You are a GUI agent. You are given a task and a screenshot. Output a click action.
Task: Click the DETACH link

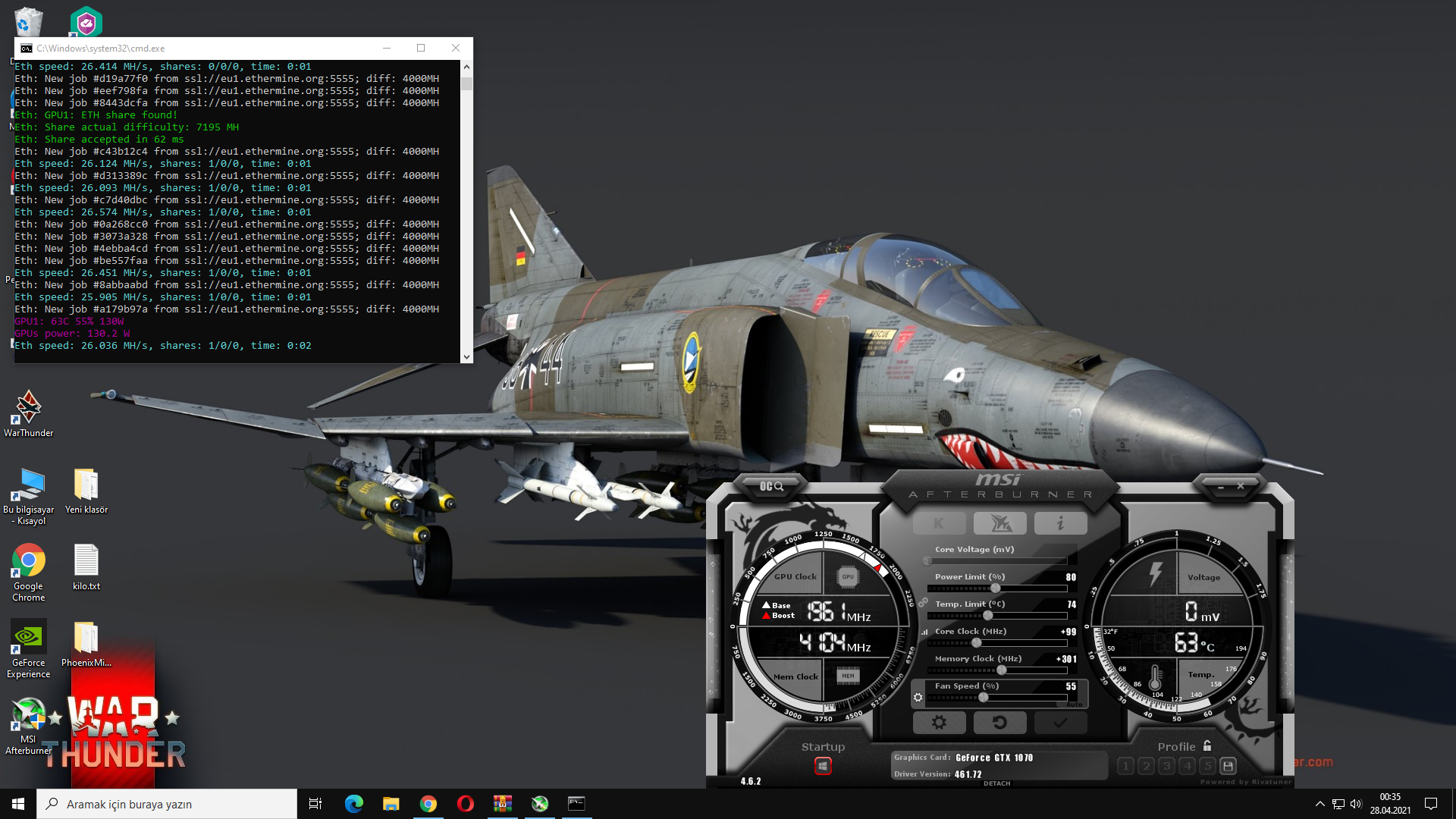(x=996, y=783)
